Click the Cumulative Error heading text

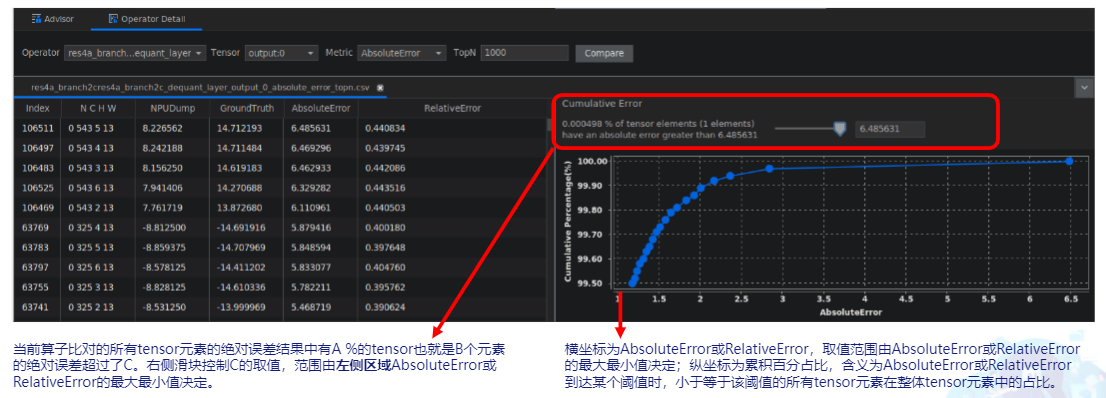tap(602, 103)
